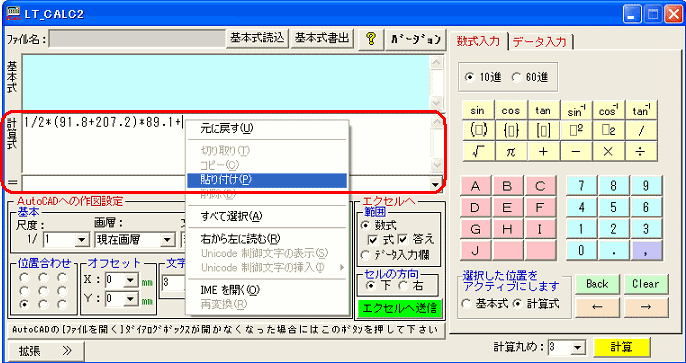This screenshot has width=686, height=363.
Task: Insert square brackets
Action: pos(542,130)
